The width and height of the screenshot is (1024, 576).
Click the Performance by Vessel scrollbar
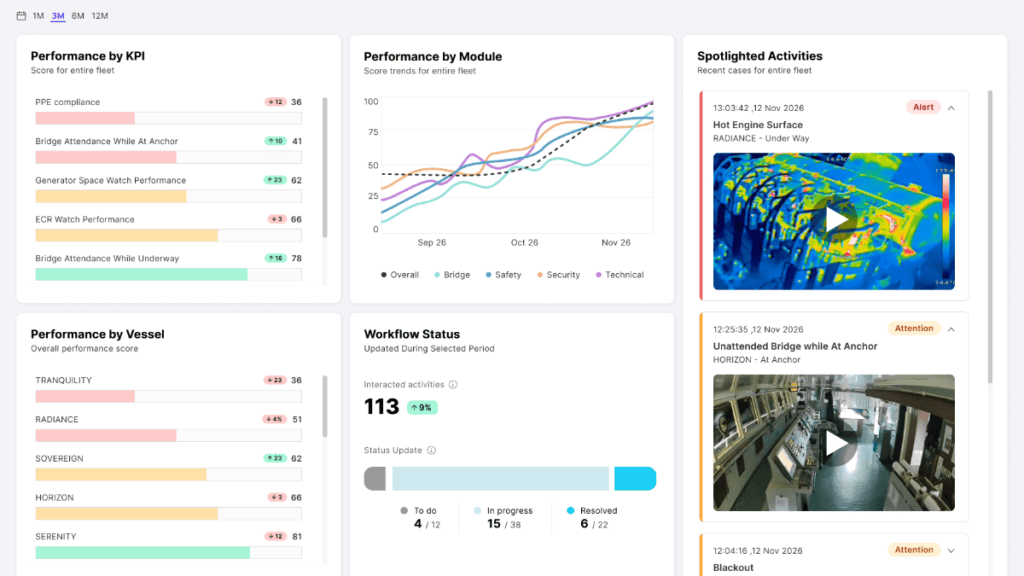(x=325, y=406)
